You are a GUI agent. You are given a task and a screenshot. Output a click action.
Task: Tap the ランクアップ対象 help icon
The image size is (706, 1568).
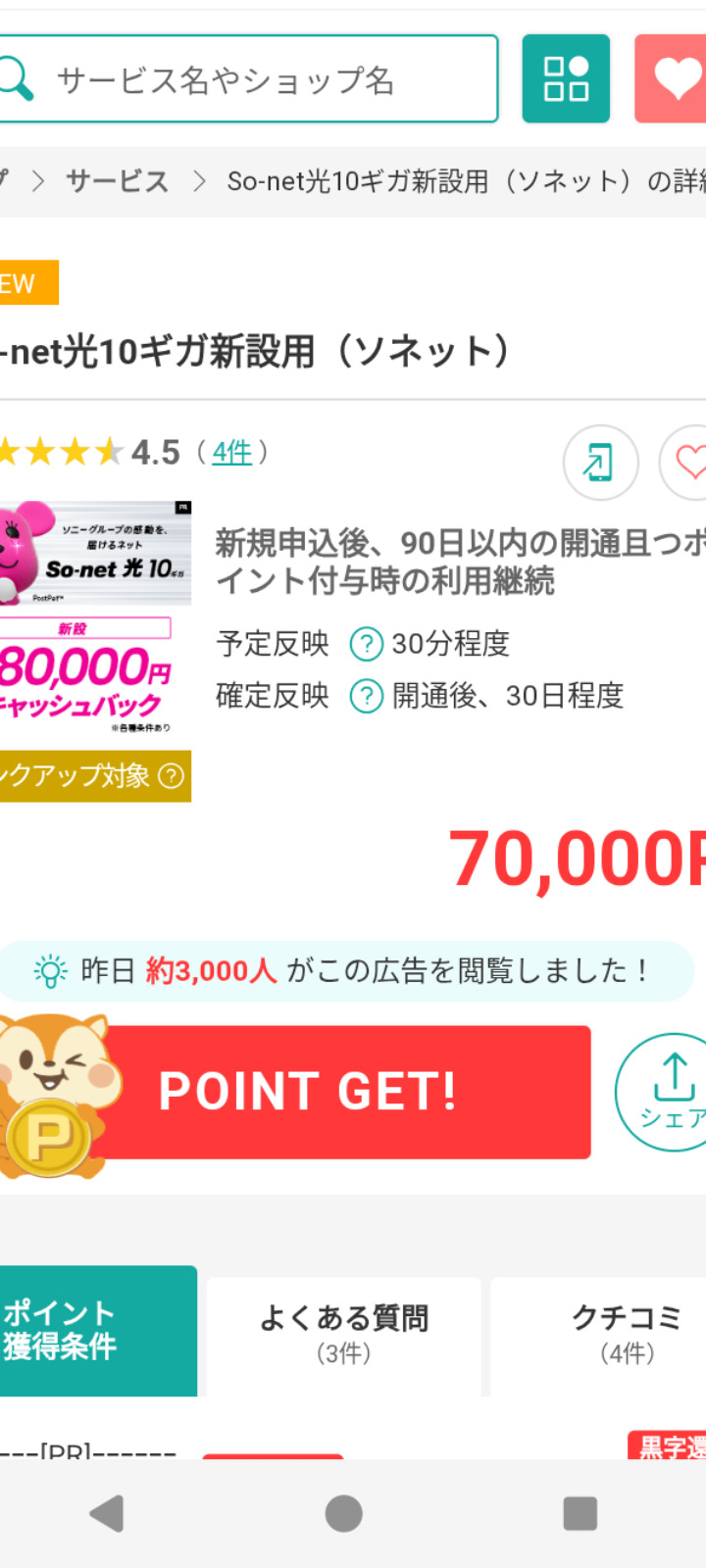tap(171, 776)
